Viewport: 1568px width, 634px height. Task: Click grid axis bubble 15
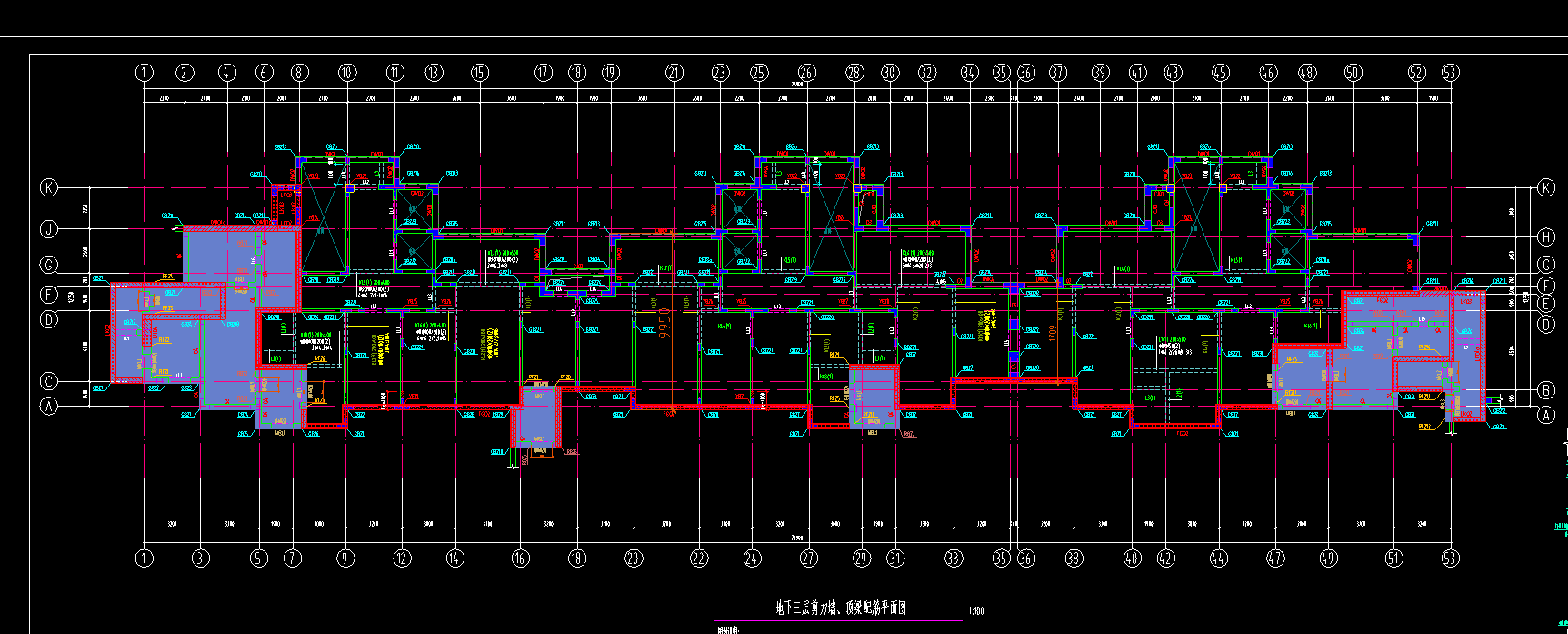(480, 73)
